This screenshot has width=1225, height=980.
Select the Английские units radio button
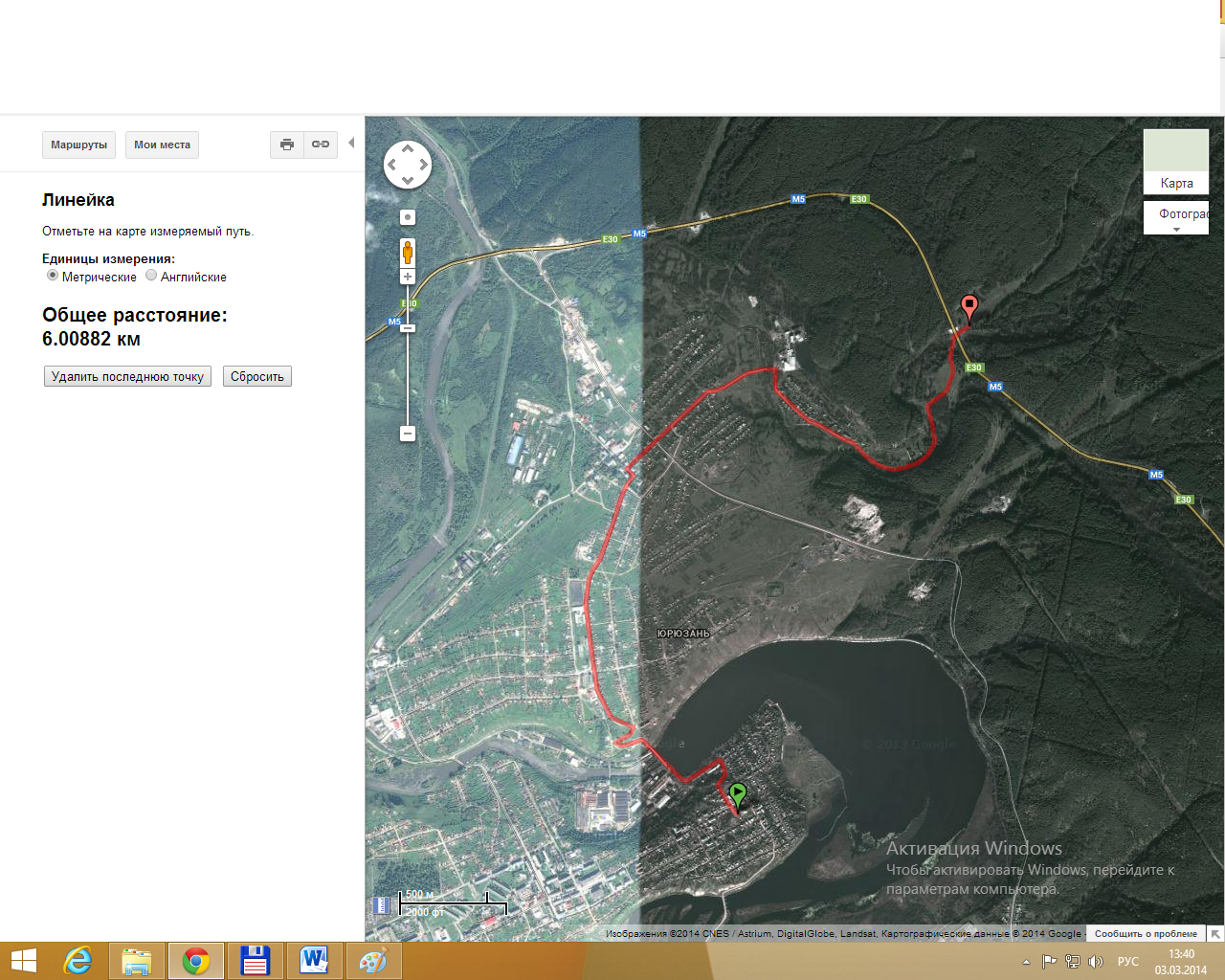151,276
